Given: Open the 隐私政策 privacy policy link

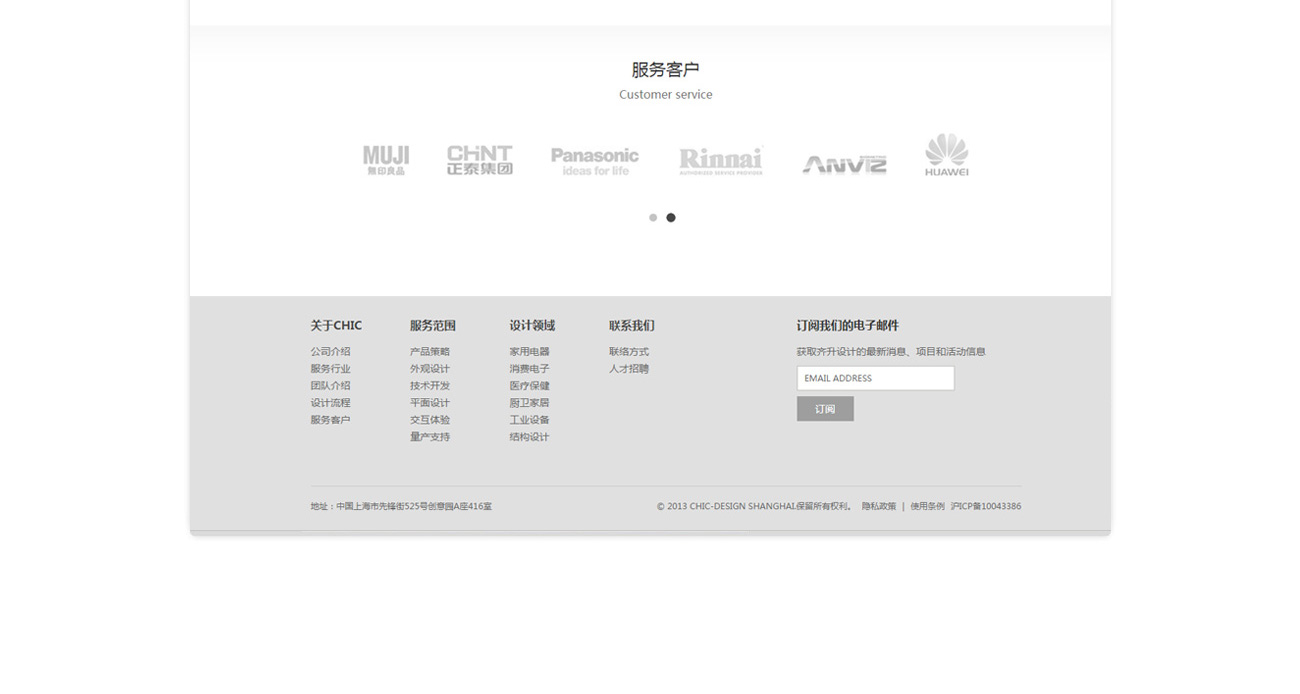Looking at the screenshot, I should (879, 507).
